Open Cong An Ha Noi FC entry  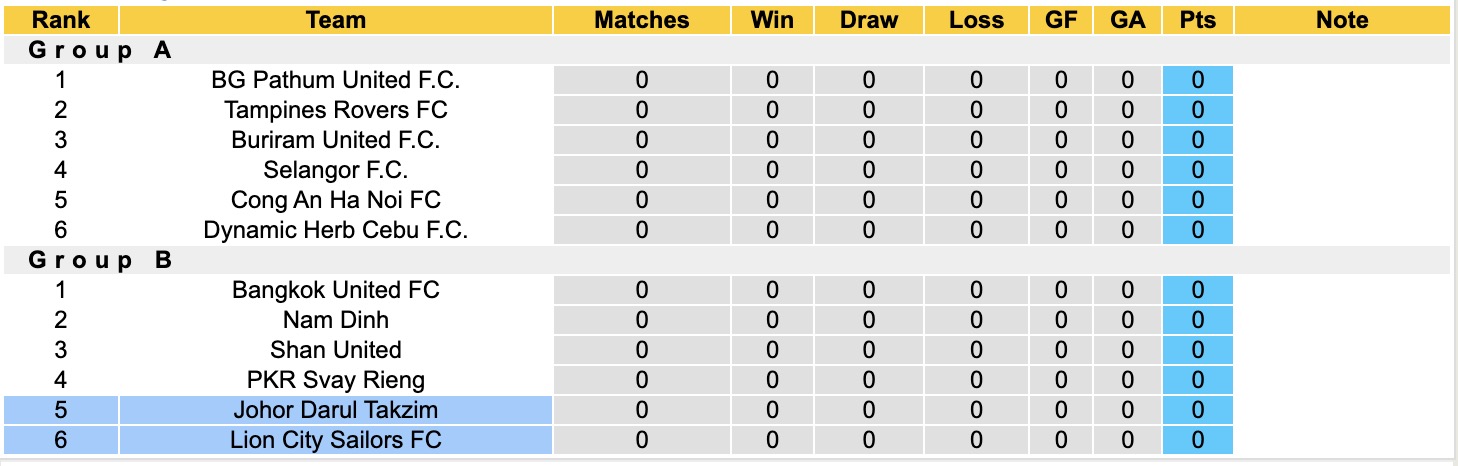[x=335, y=200]
